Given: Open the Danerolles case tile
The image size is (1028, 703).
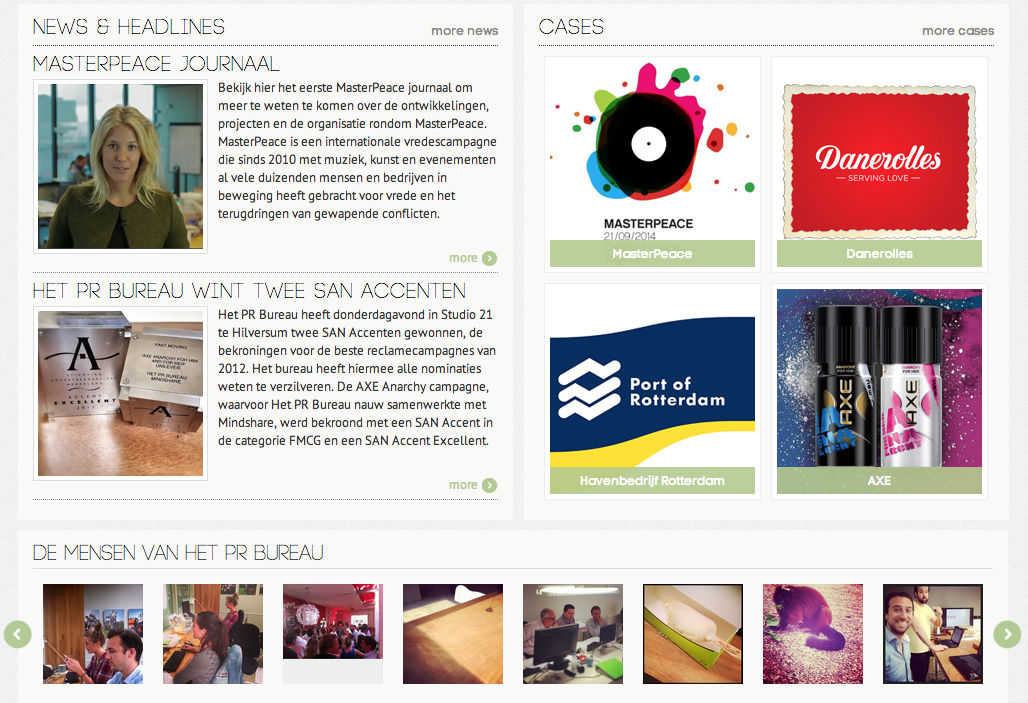Looking at the screenshot, I should 879,164.
